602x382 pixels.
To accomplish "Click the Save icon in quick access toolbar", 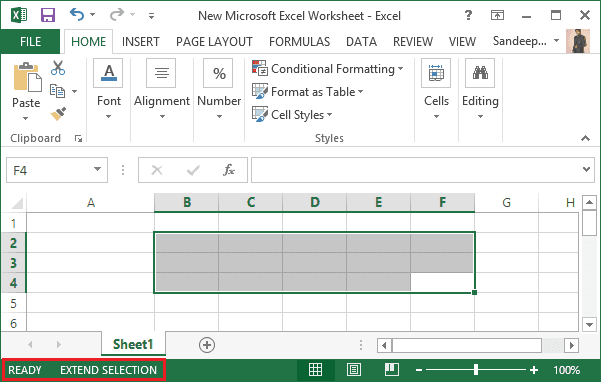I will 48,15.
